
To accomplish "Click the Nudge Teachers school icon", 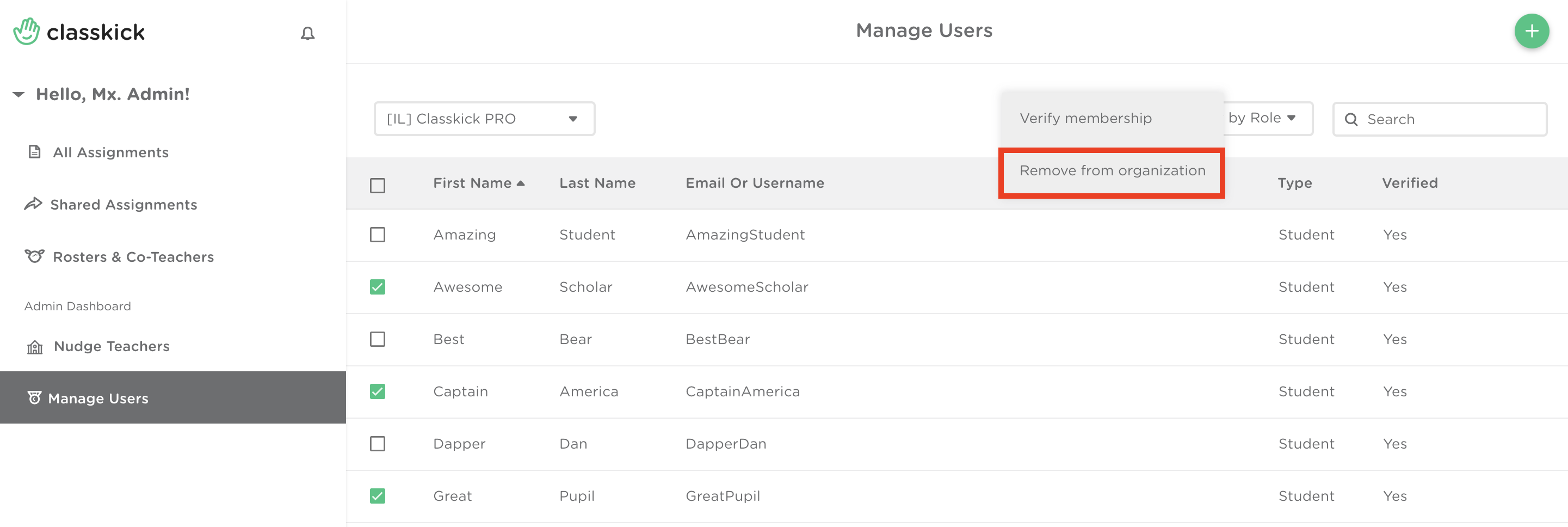I will (35, 347).
